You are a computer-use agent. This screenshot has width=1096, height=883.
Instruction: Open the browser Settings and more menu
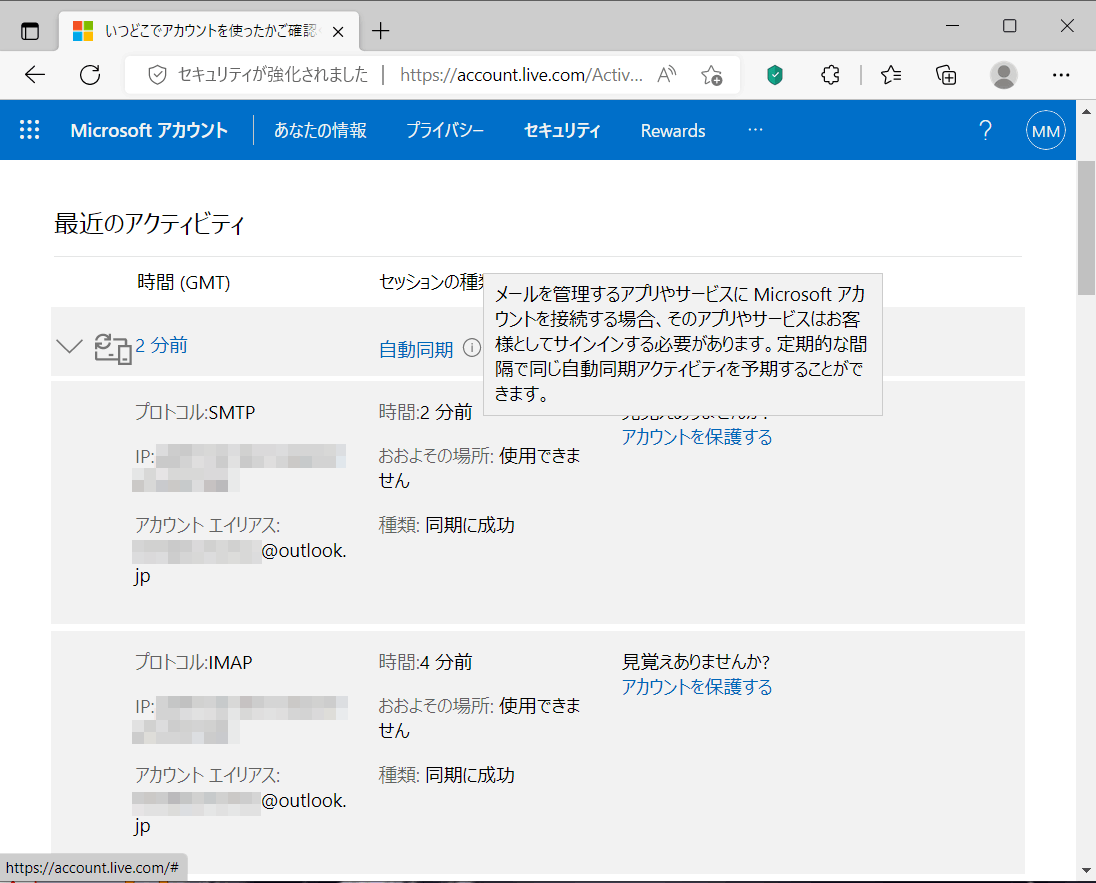(x=1061, y=75)
